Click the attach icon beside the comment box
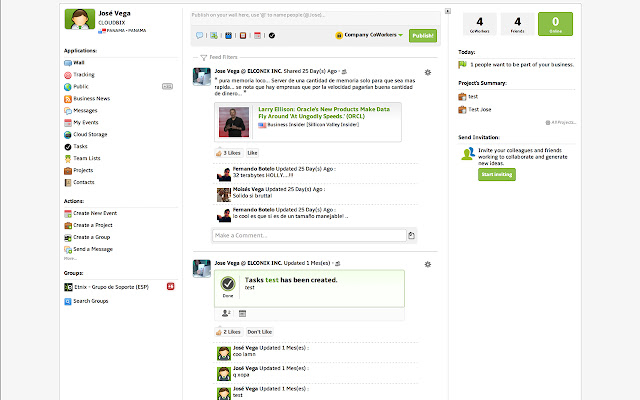 point(411,235)
